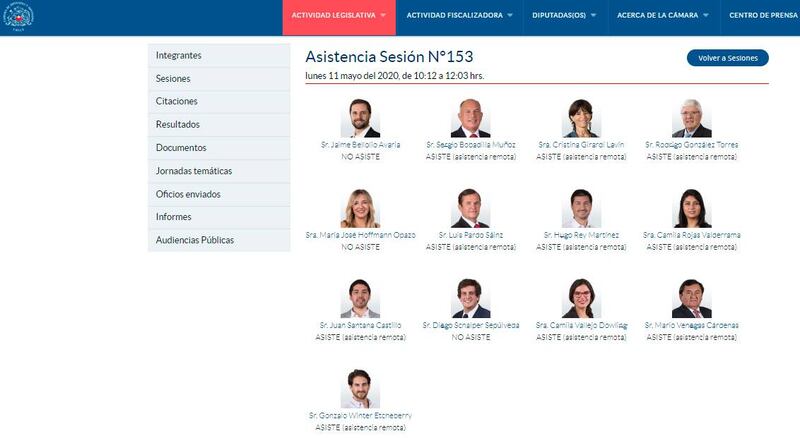Open the Sra. Camila Vallejo Dowling link
Viewport: 800px width, 438px height.
tap(581, 325)
